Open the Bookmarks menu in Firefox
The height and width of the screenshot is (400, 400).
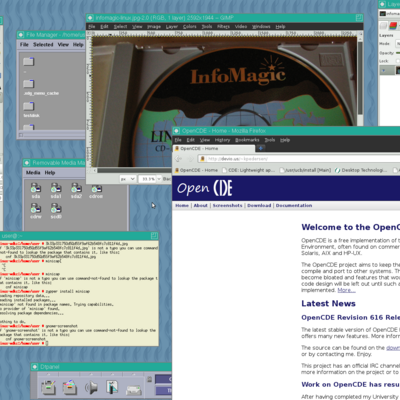(x=247, y=140)
